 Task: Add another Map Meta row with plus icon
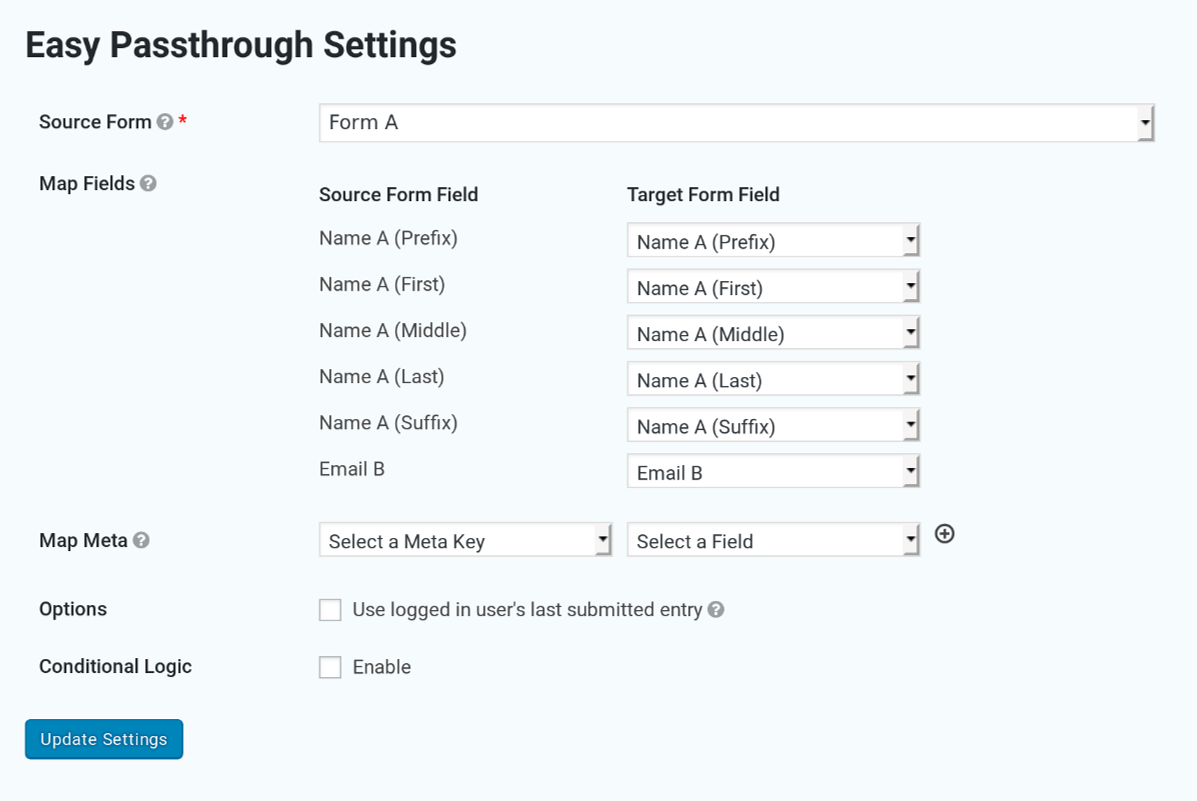(x=944, y=534)
